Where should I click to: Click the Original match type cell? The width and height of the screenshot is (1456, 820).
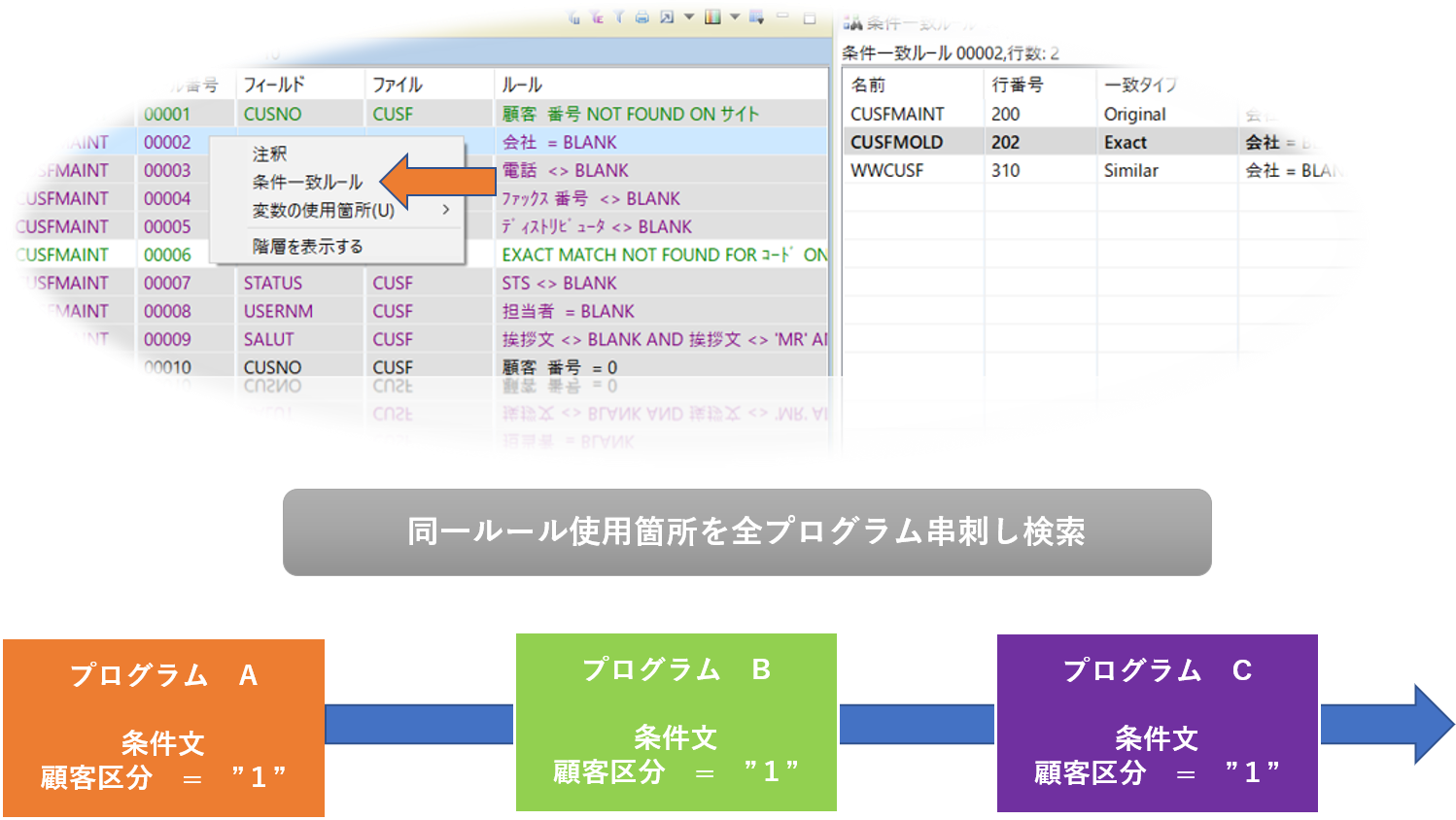click(x=1134, y=114)
